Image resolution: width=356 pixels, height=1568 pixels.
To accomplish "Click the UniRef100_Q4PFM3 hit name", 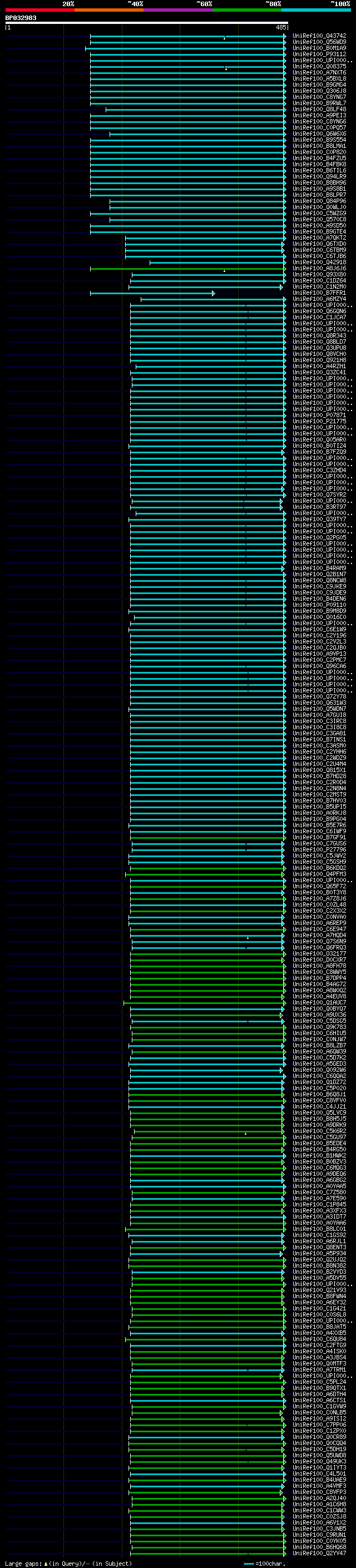I will 319,875.
